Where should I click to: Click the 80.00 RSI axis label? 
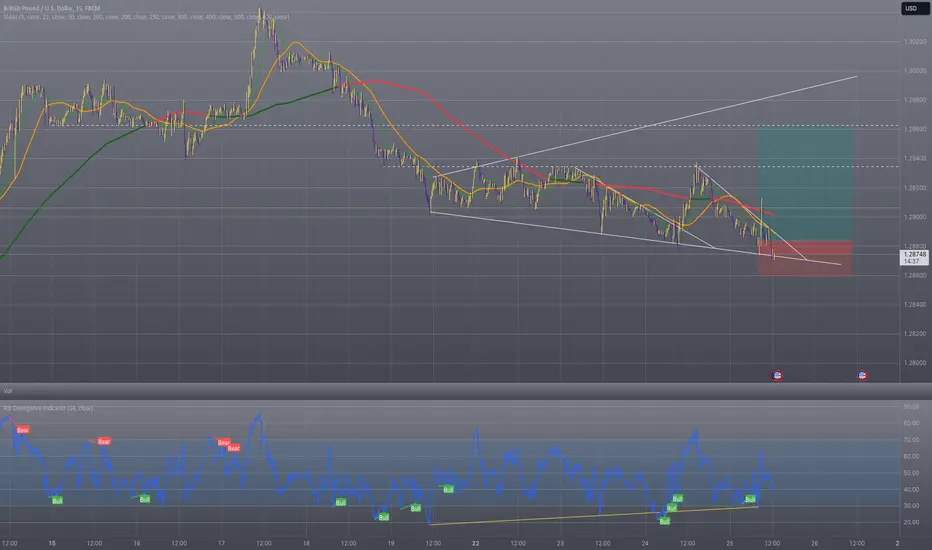[911, 423]
